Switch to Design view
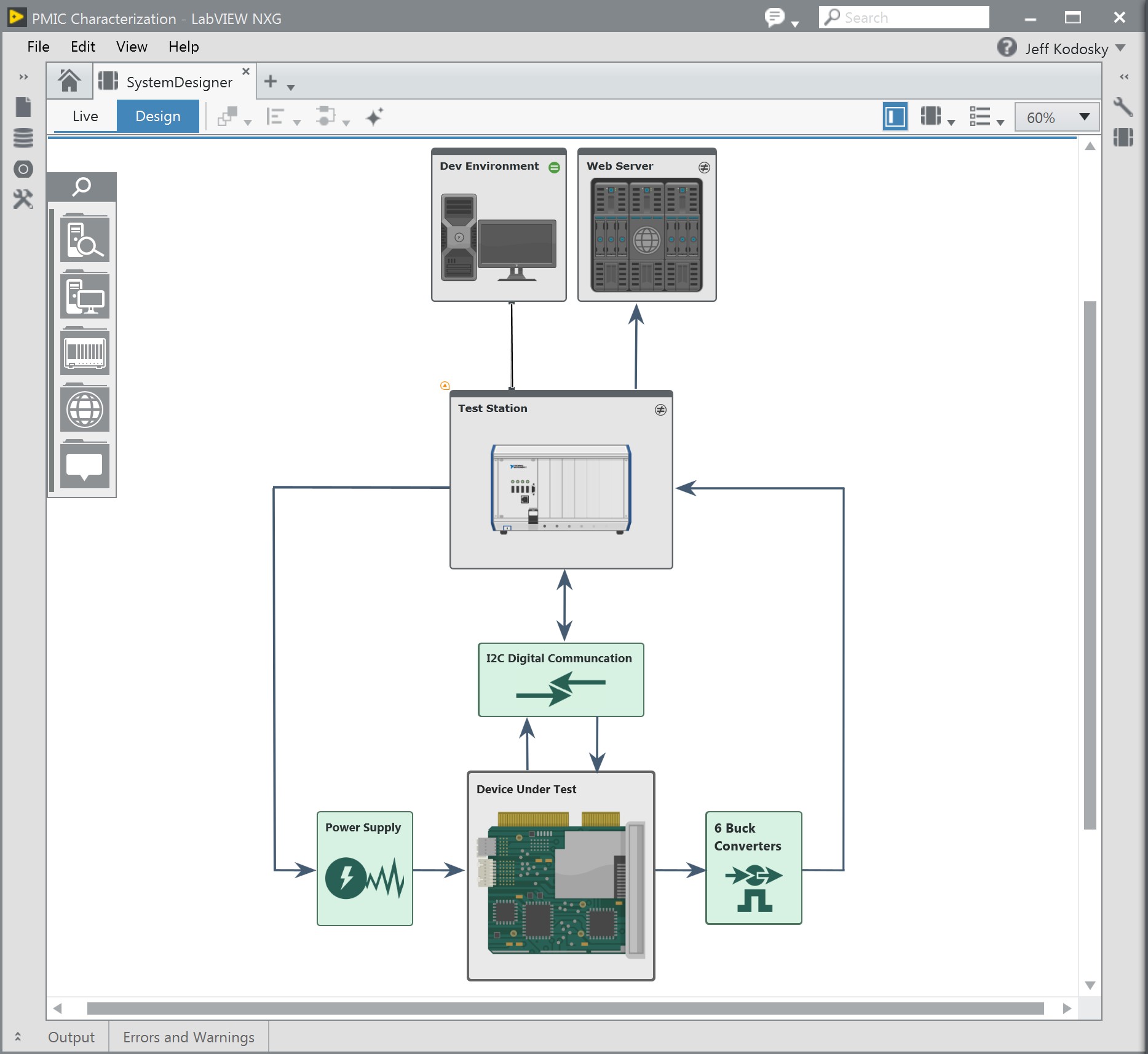The height and width of the screenshot is (1054, 1148). 158,116
